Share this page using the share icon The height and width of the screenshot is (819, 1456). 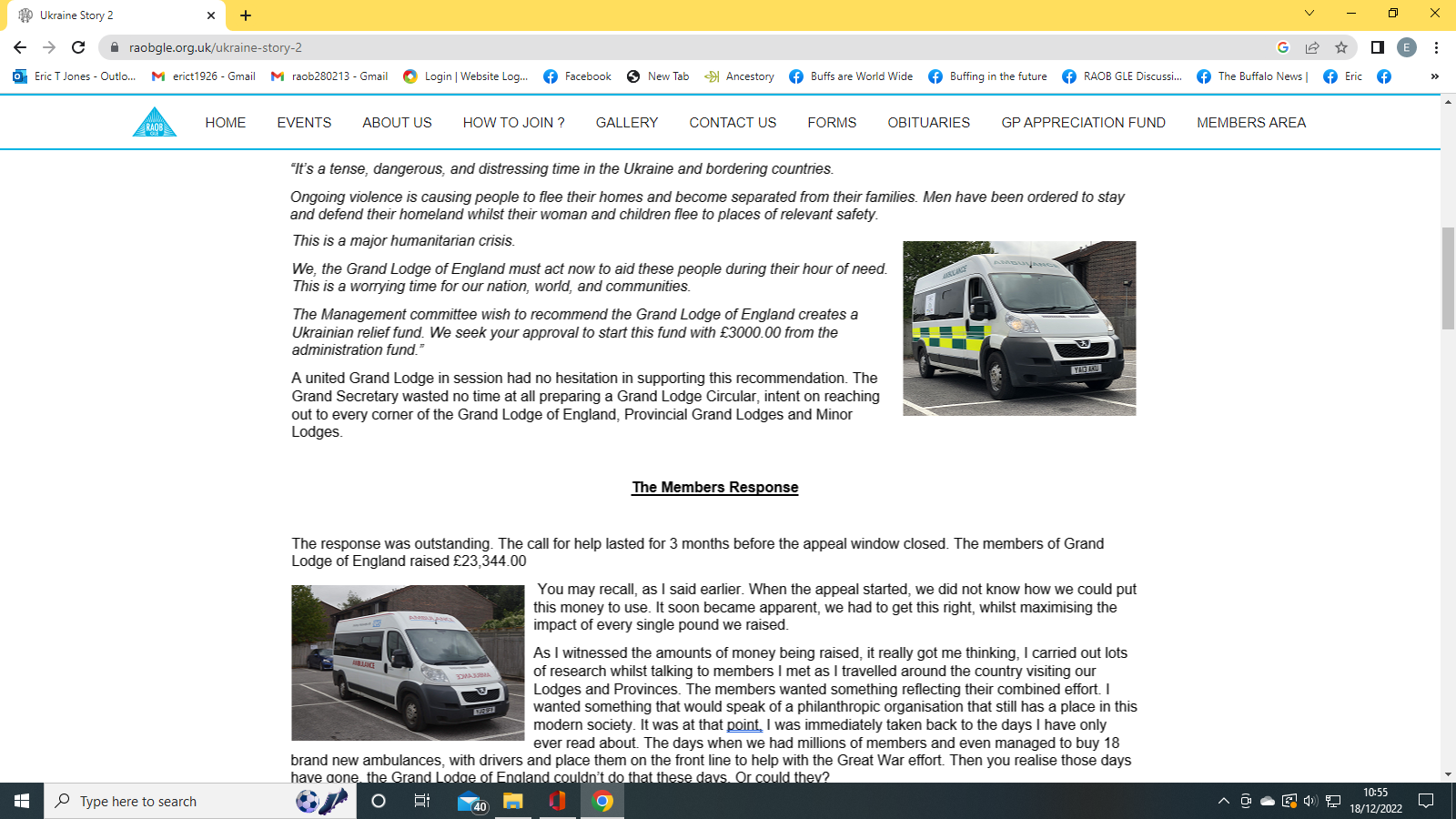[1312, 47]
